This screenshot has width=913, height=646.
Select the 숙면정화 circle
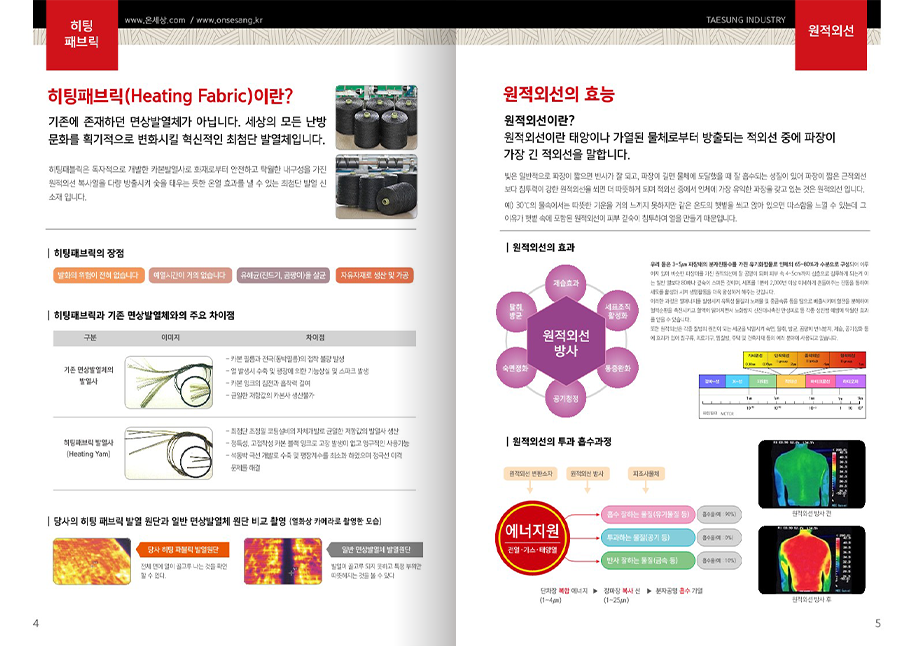pyautogui.click(x=517, y=369)
